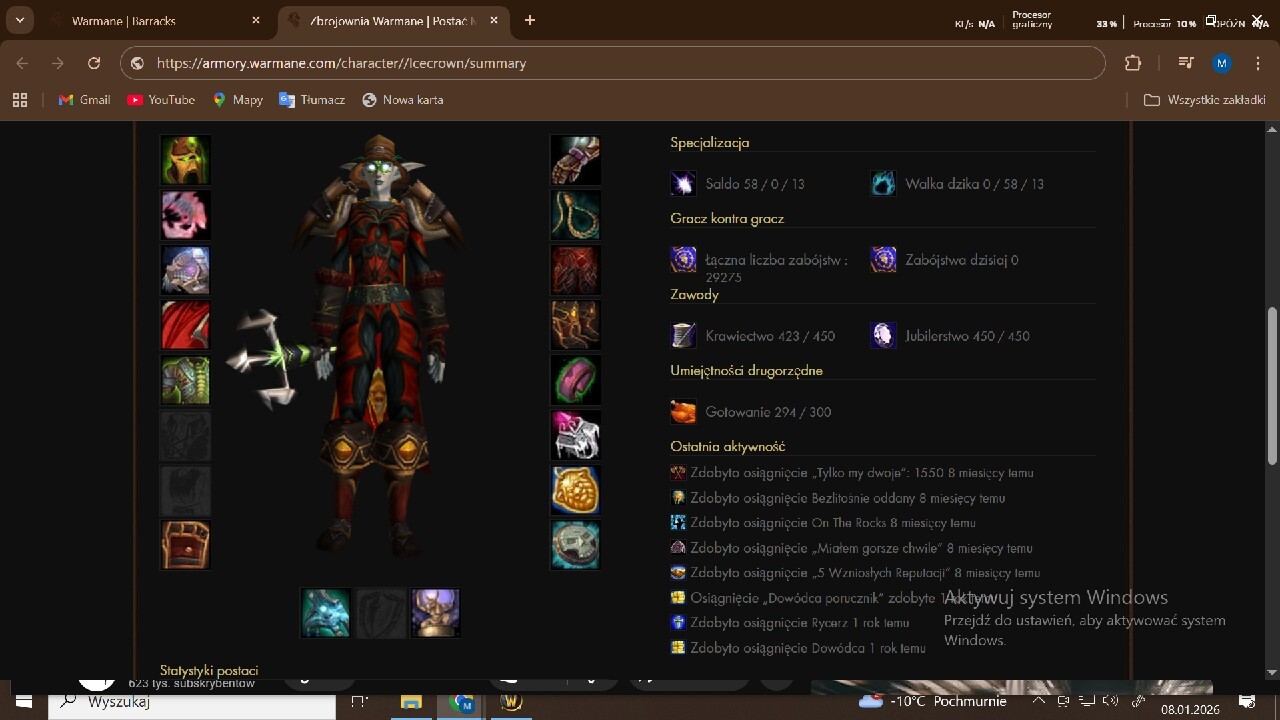Open the pink and silver ring above the gold trinket
The width and height of the screenshot is (1280, 720).
click(576, 435)
